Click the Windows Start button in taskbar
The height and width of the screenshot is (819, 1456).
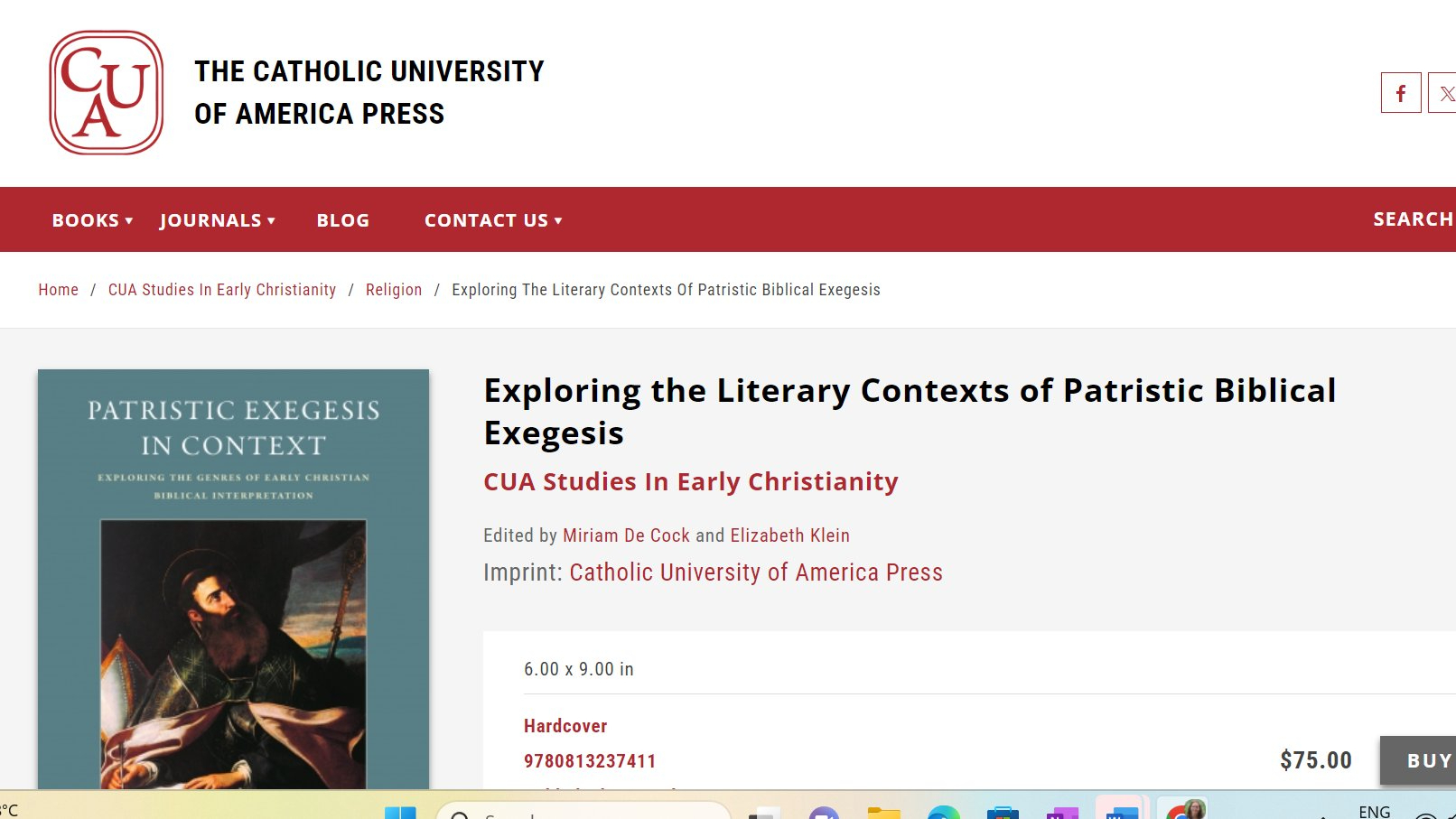pos(400,813)
